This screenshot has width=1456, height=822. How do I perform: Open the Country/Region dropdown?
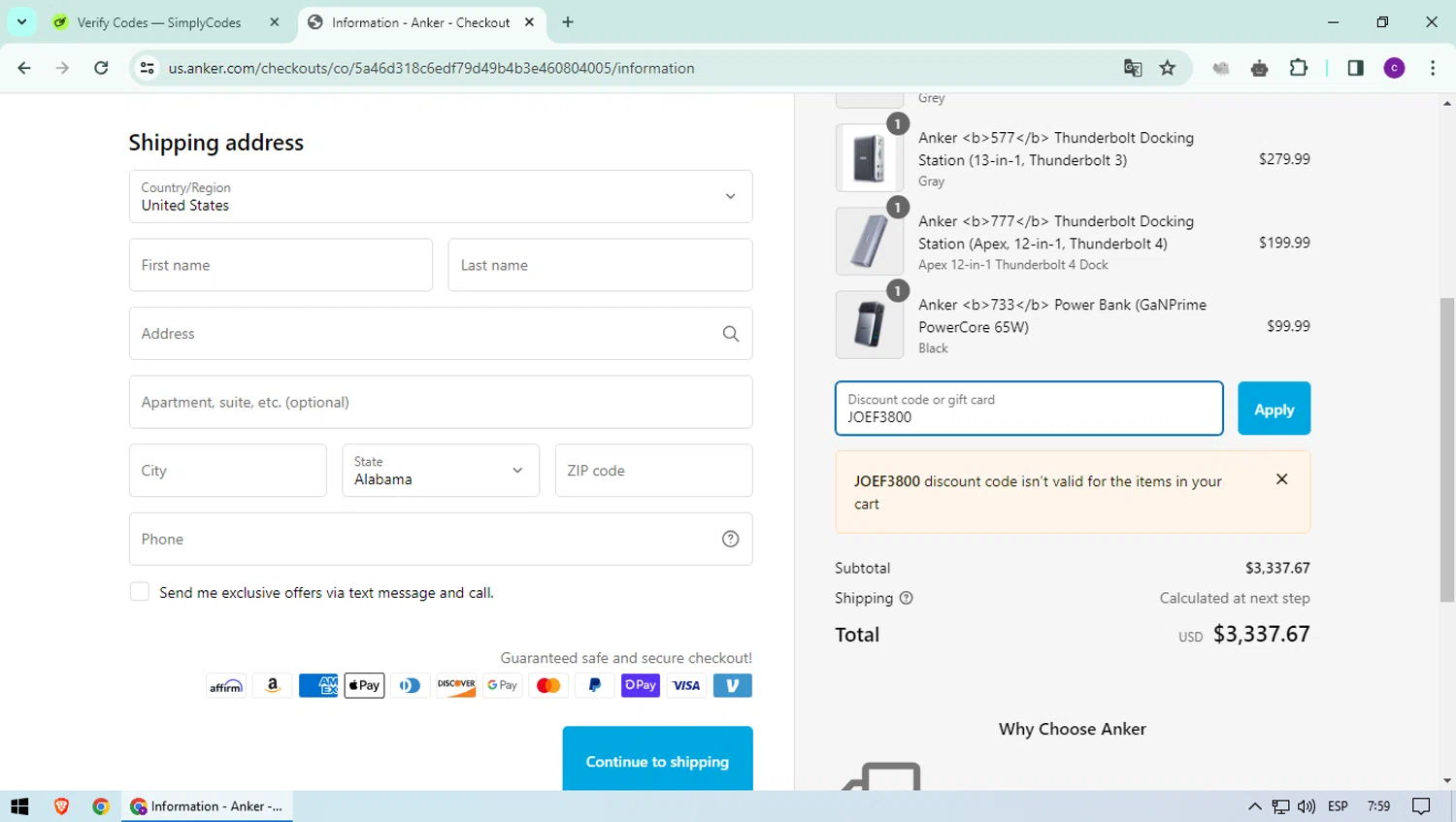441,196
